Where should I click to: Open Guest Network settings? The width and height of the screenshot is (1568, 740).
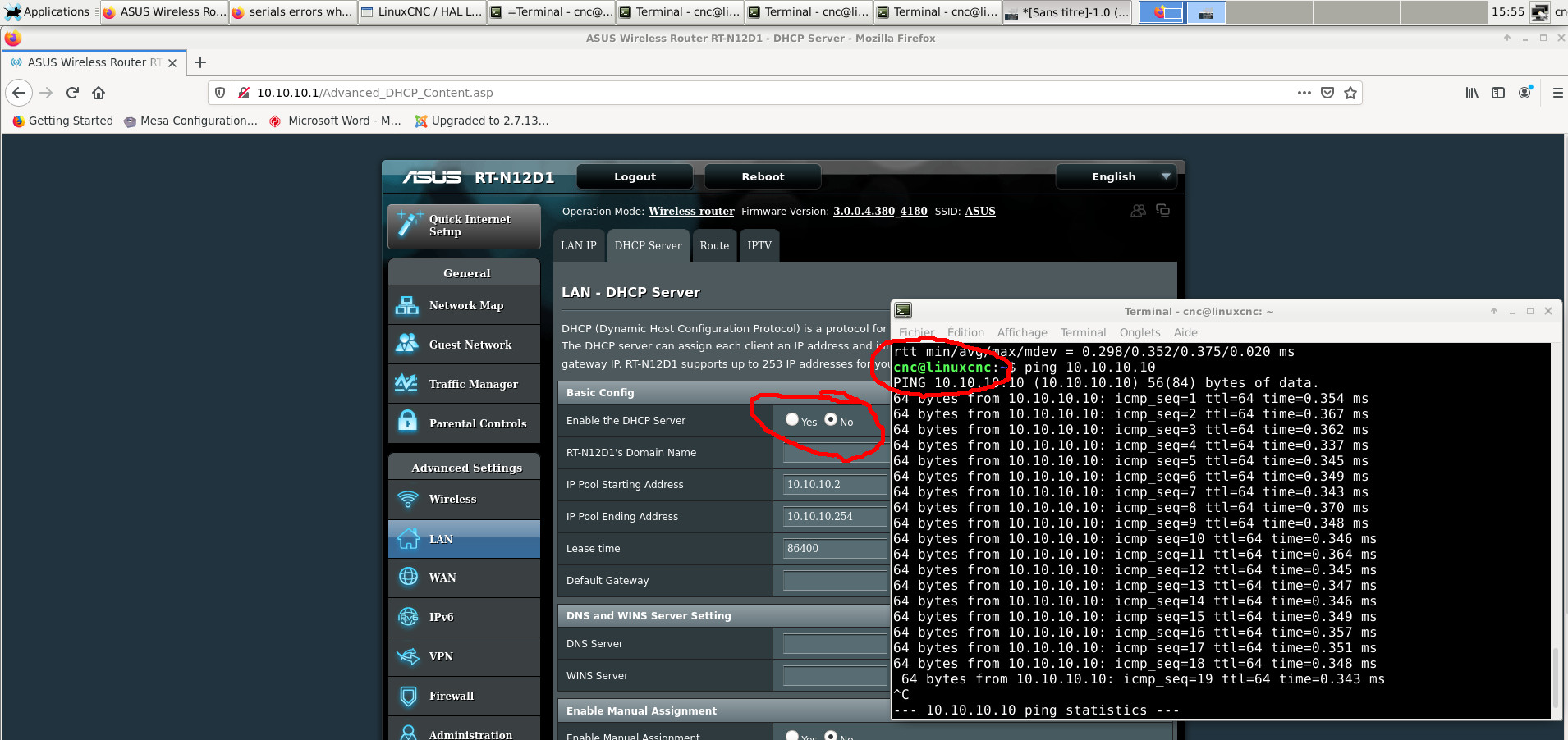pos(464,345)
